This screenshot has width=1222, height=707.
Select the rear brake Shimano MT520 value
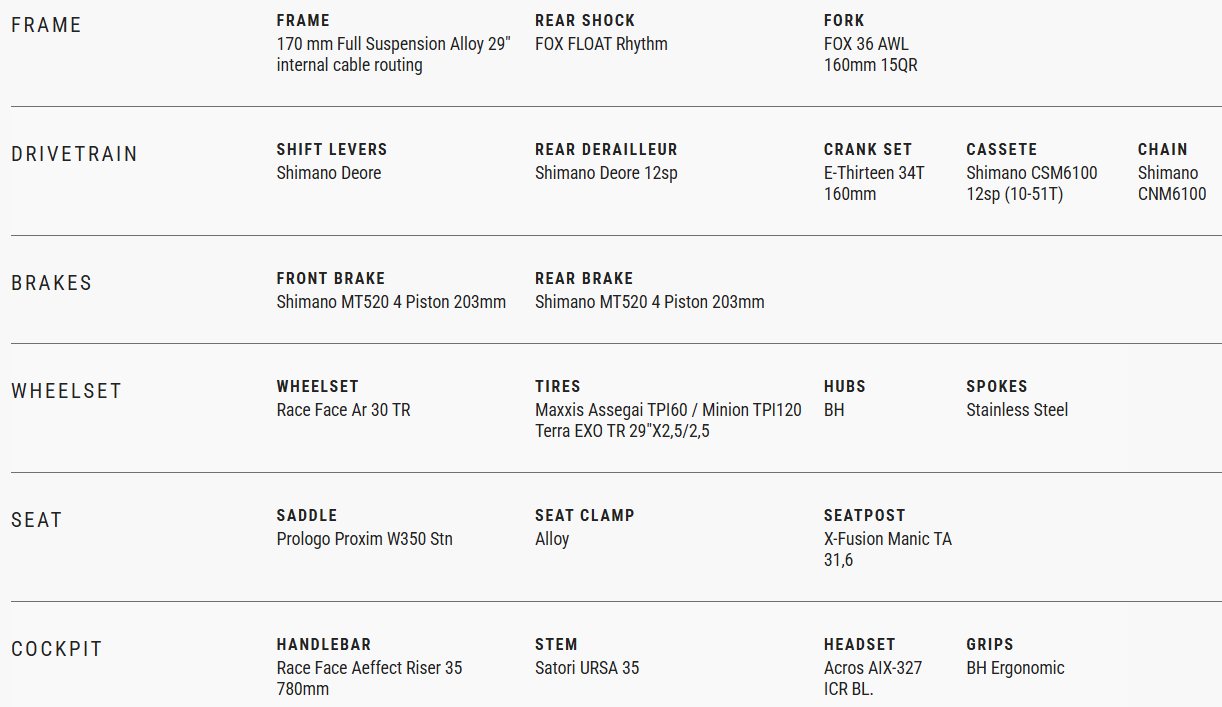tap(649, 302)
